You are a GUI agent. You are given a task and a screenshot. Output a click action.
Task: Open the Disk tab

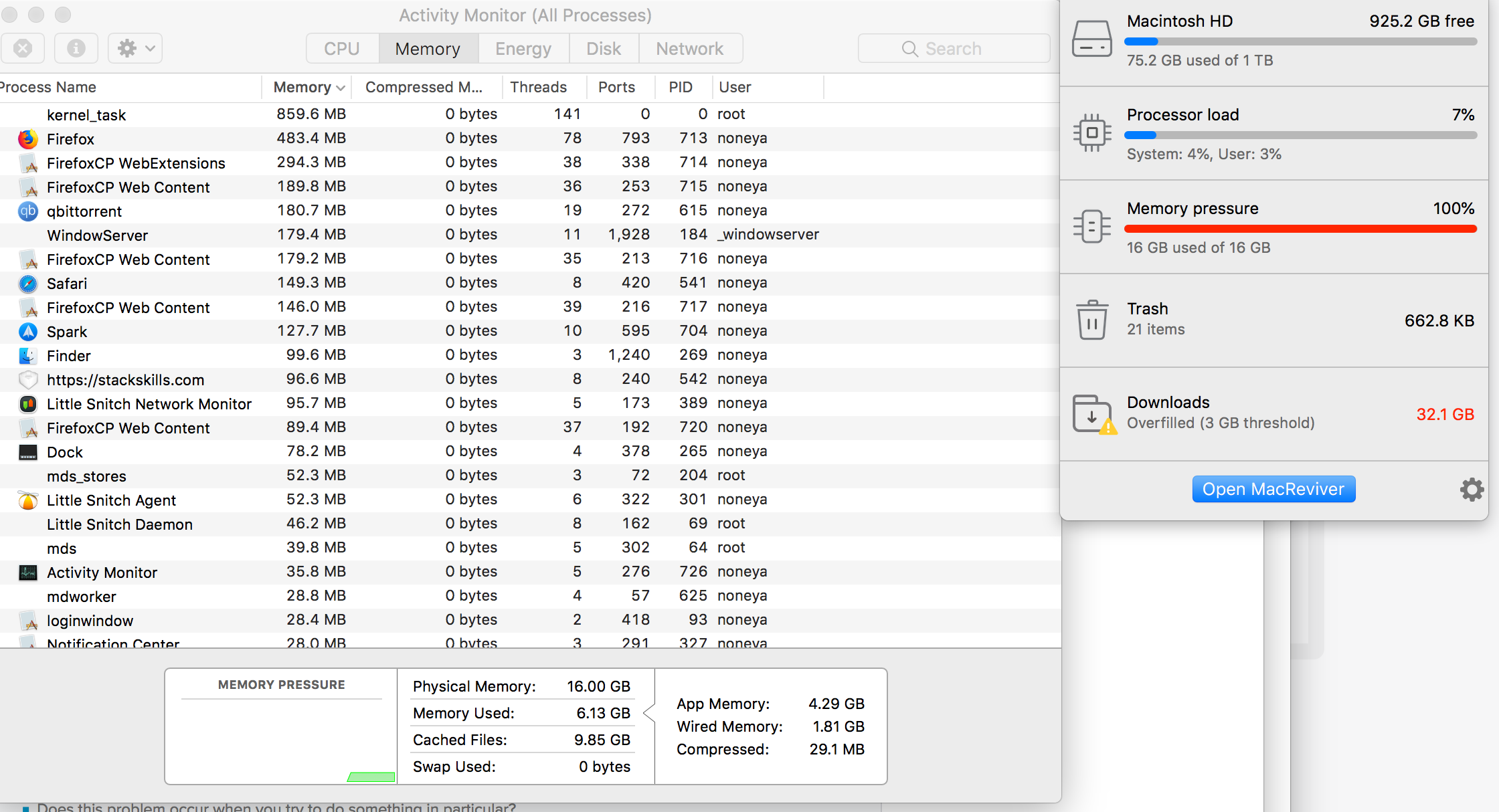(604, 49)
